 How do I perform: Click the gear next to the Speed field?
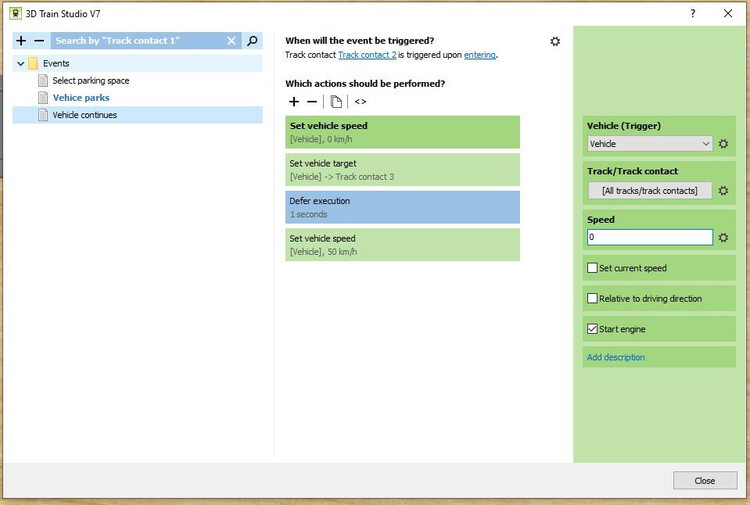tap(723, 237)
